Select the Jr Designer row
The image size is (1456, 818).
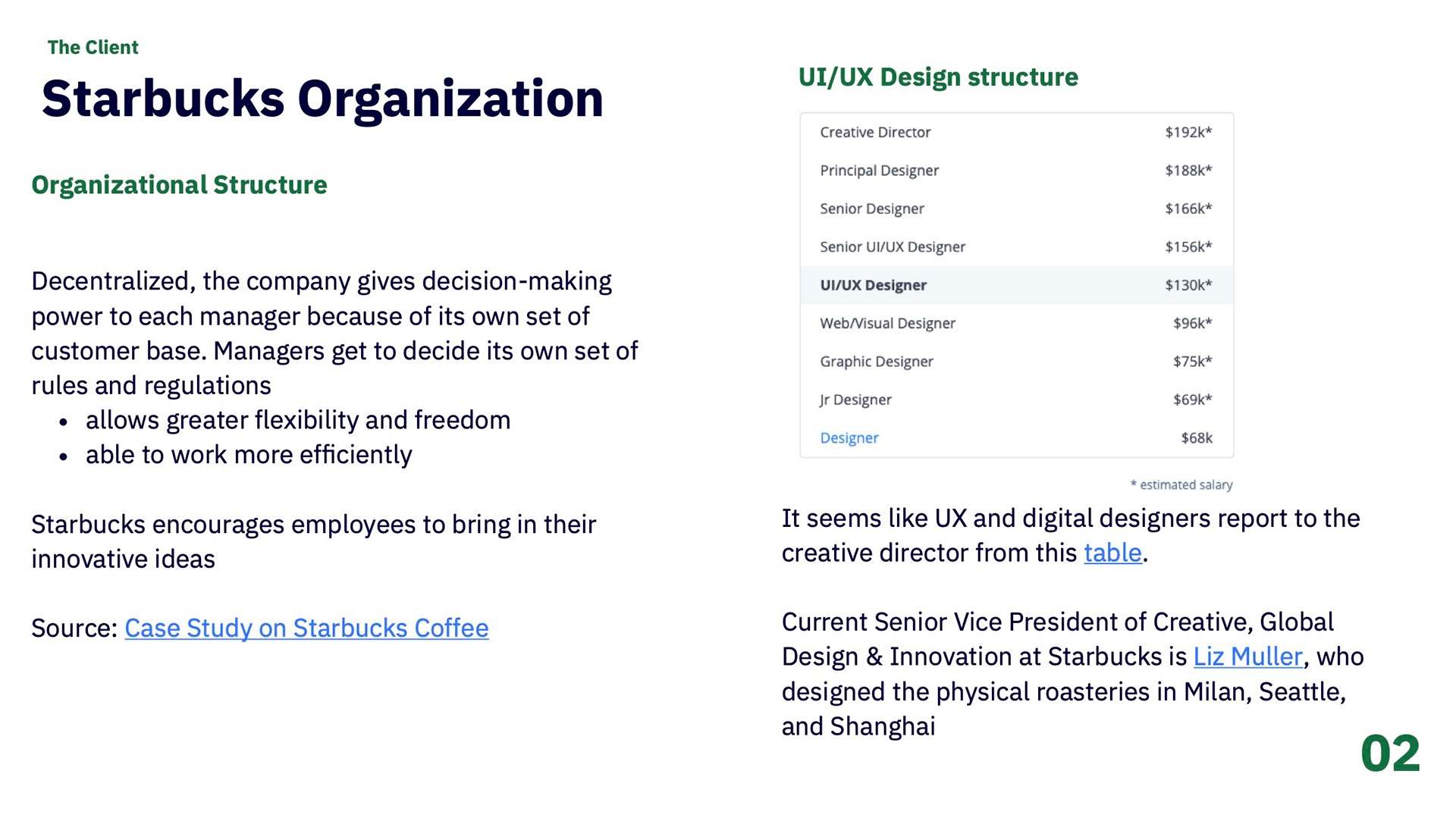pos(1017,400)
